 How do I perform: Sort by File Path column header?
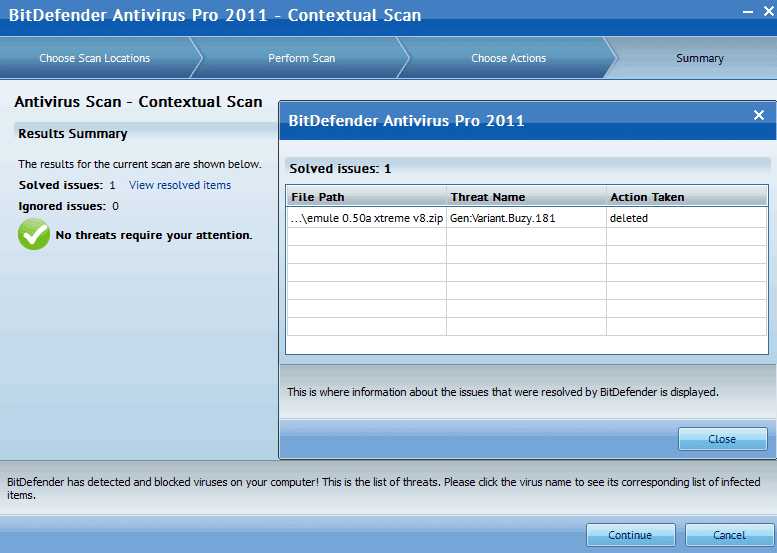click(367, 197)
